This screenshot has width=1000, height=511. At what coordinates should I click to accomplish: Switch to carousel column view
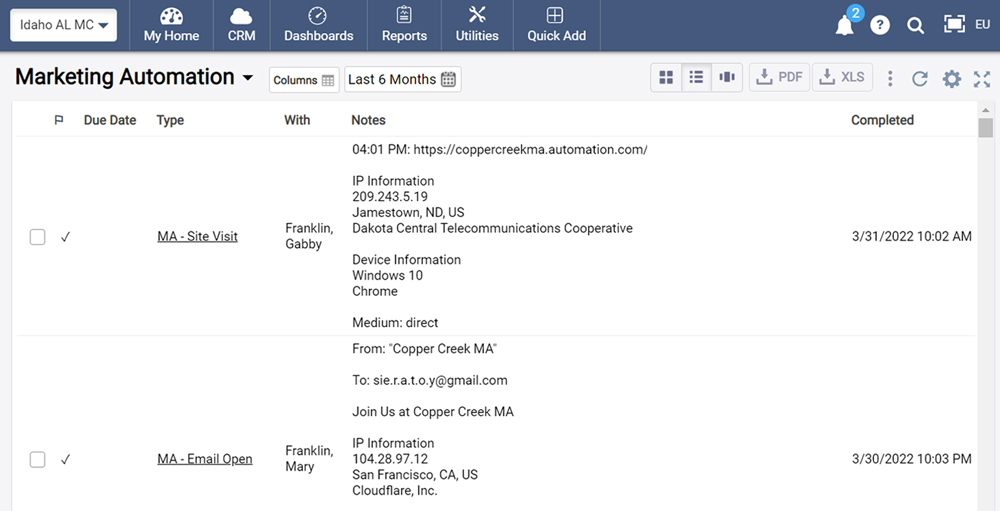[x=726, y=77]
